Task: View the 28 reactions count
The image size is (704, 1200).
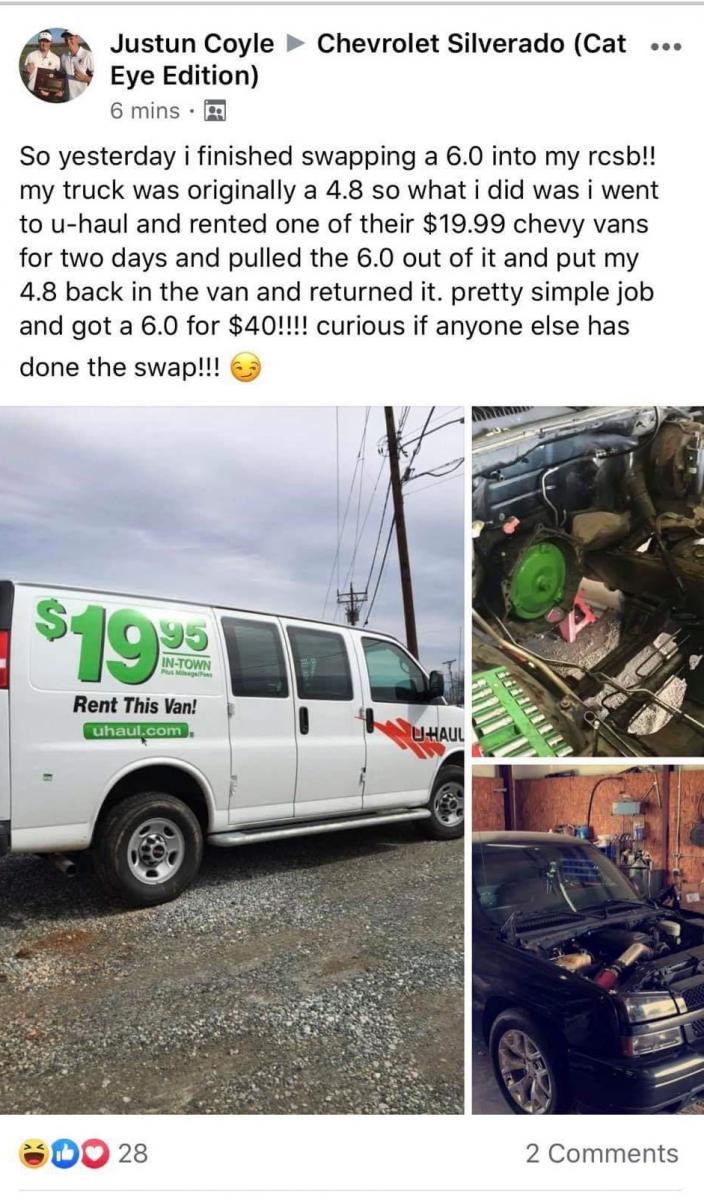Action: [133, 1153]
